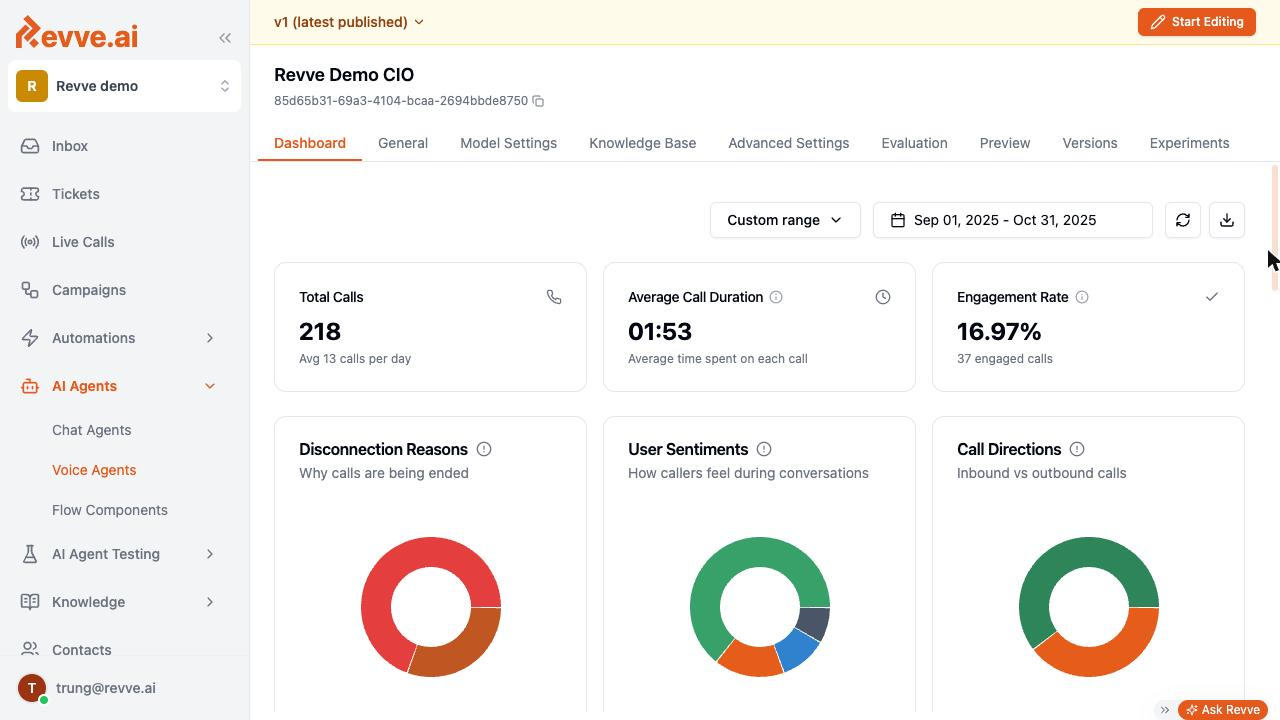Screen dimensions: 1280x720
Task: Click the Campaigns icon
Action: pos(30,290)
